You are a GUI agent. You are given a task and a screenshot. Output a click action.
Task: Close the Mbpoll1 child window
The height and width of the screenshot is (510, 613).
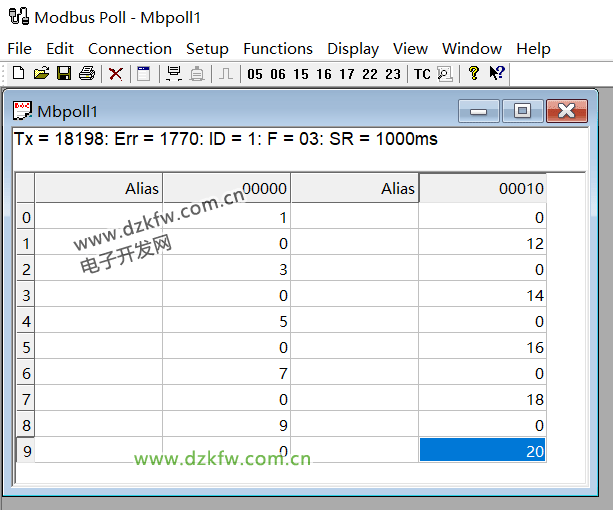pos(567,111)
